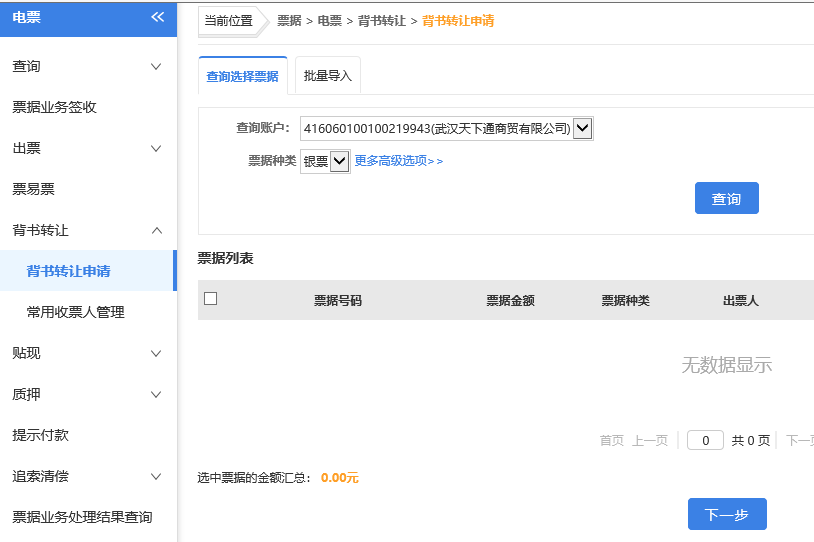This screenshot has width=814, height=542.
Task: Open 票据业务处理结果查询 in the sidebar
Action: pyautogui.click(x=83, y=517)
